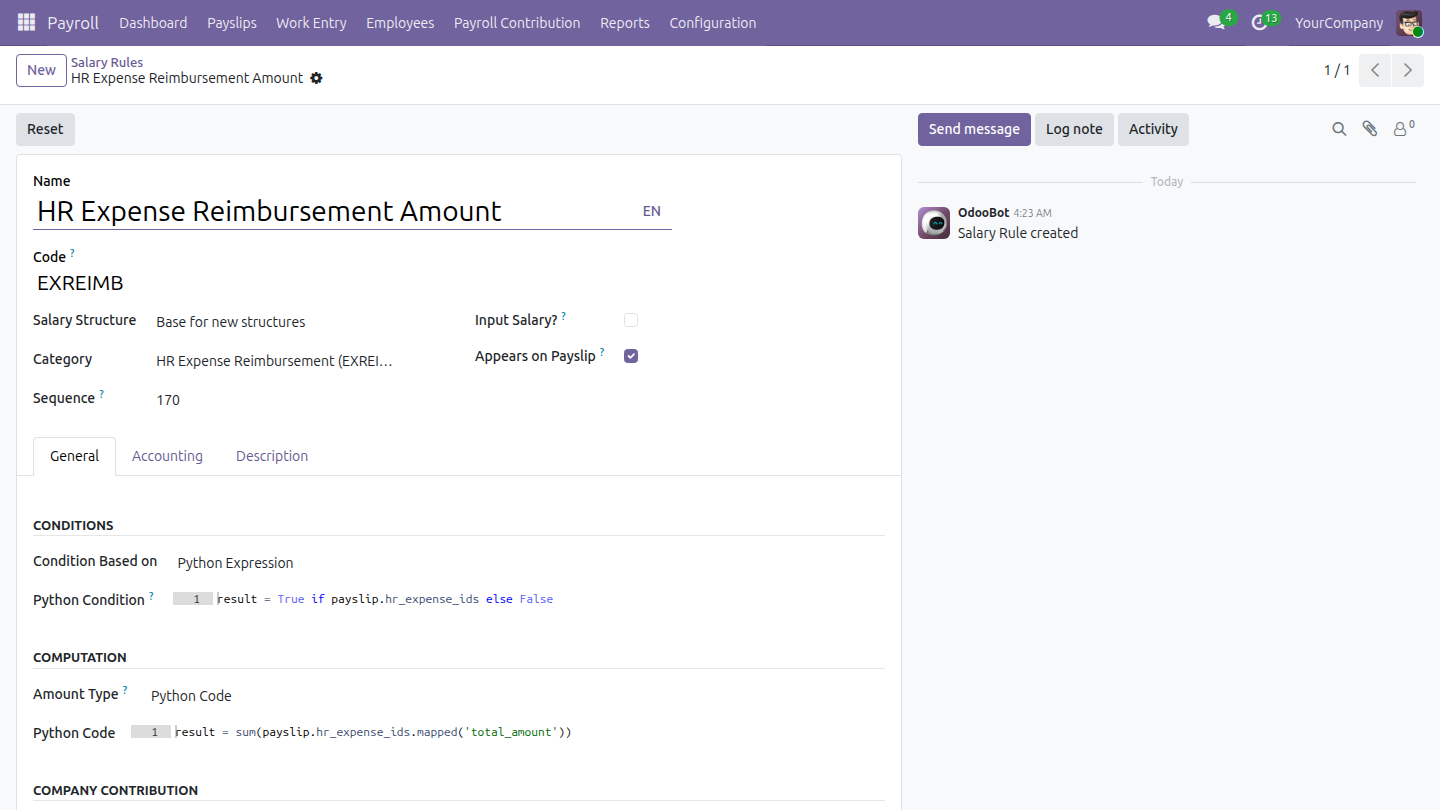Open the conversations message icon
This screenshot has width=1440, height=810.
[1216, 22]
